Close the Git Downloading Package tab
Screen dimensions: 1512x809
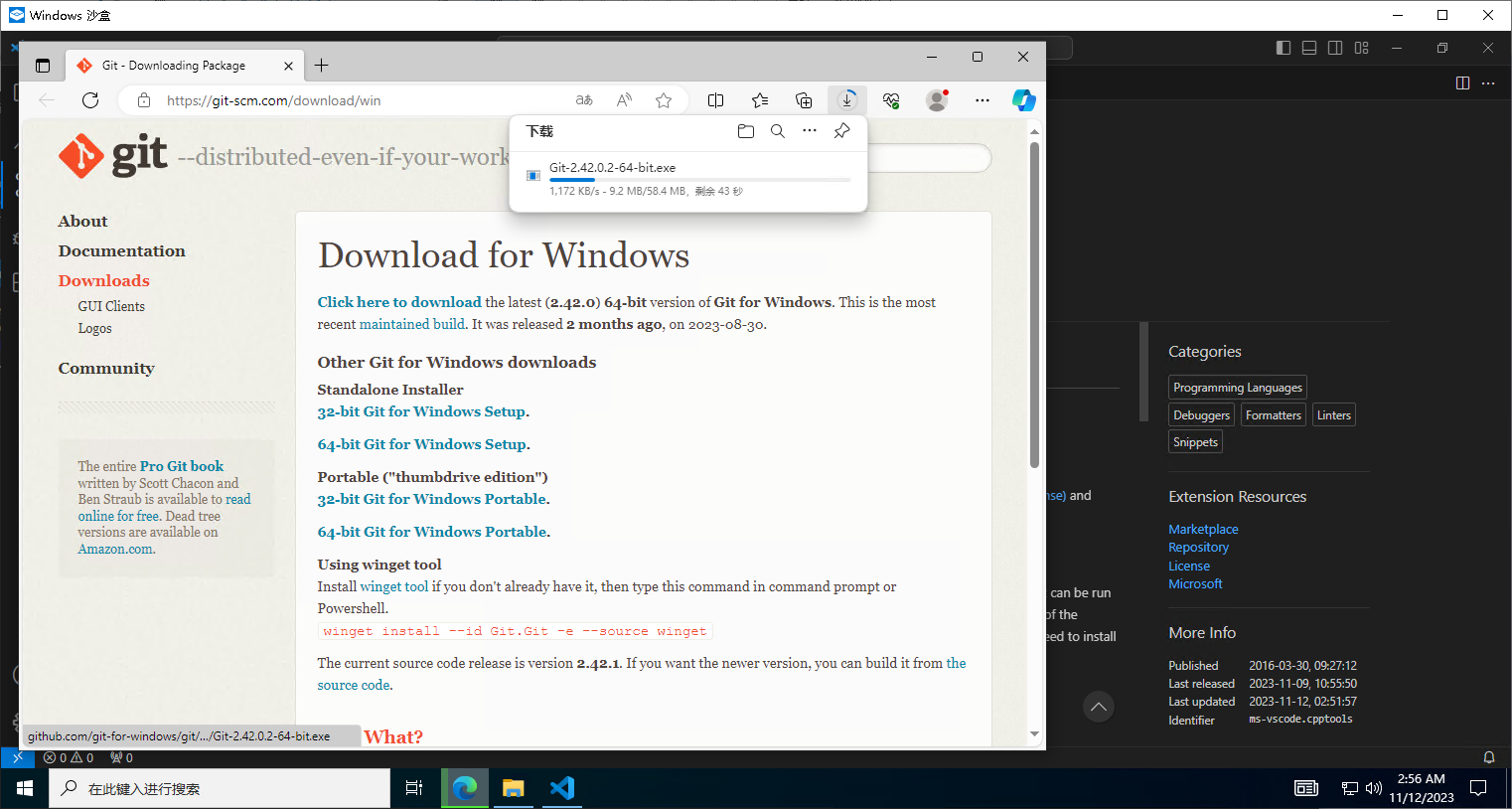[x=288, y=66]
